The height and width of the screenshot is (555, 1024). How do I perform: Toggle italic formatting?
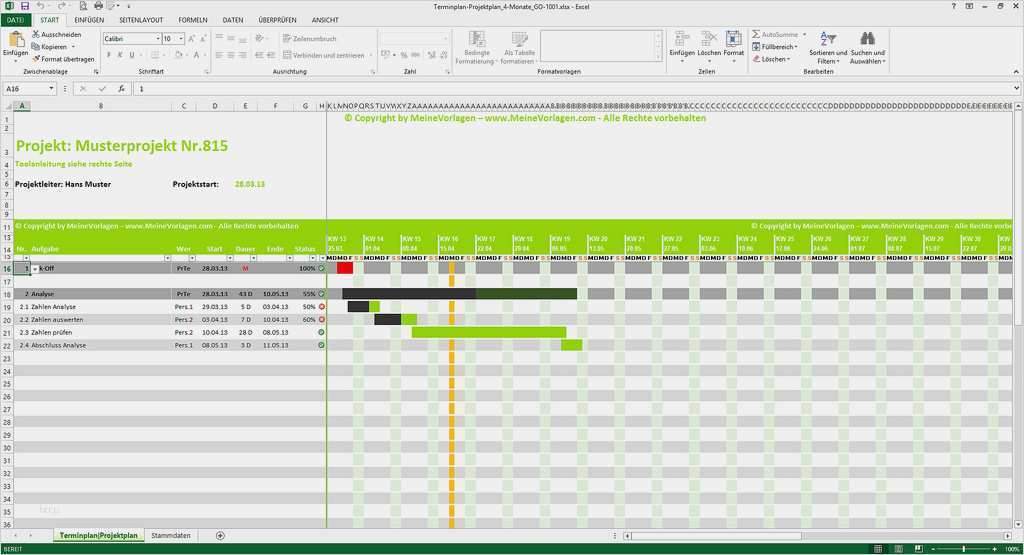click(120, 55)
